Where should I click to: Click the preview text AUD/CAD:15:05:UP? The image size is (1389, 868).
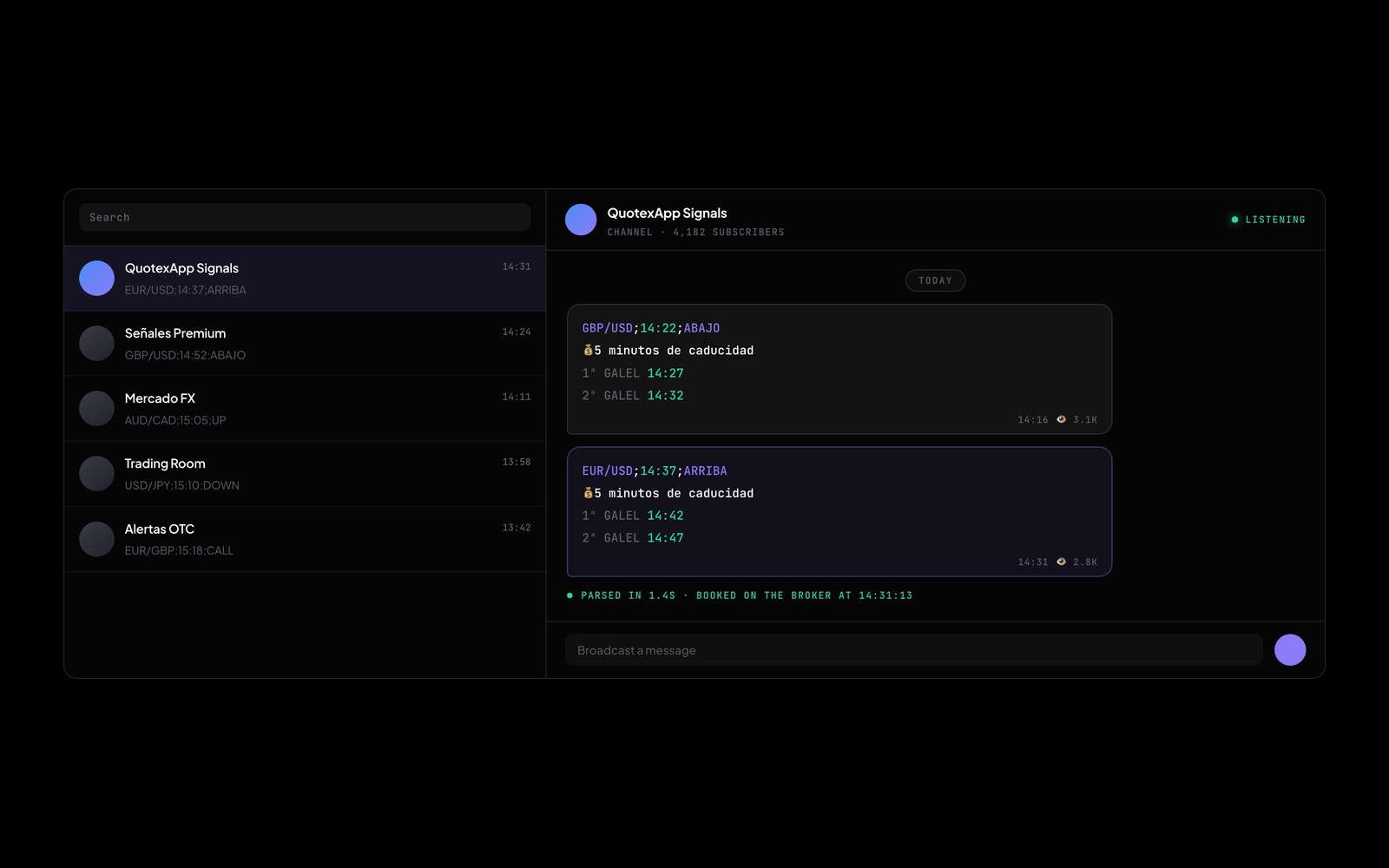click(x=175, y=420)
